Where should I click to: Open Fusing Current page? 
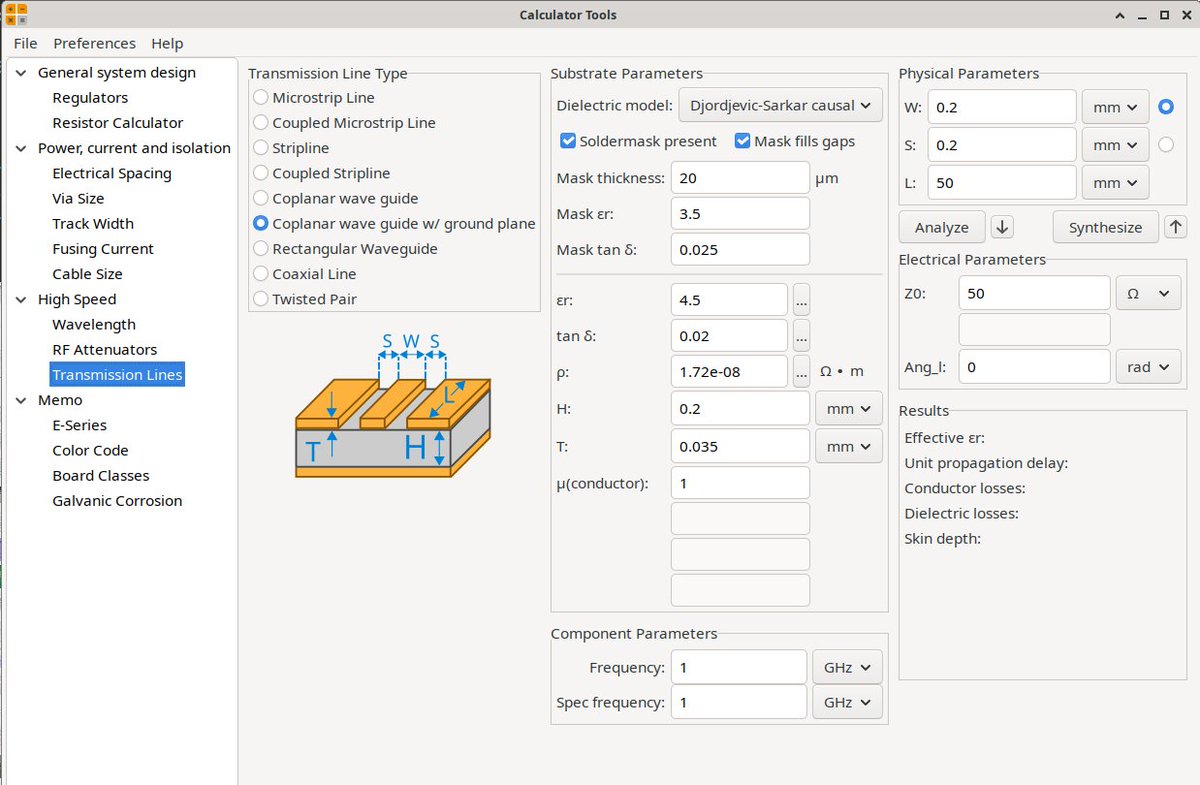pos(102,249)
